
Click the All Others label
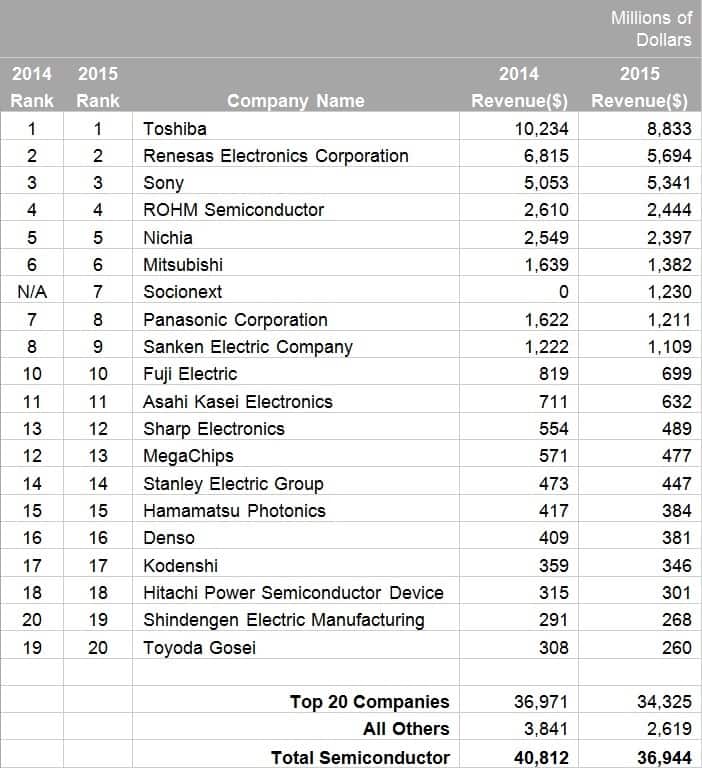point(406,728)
